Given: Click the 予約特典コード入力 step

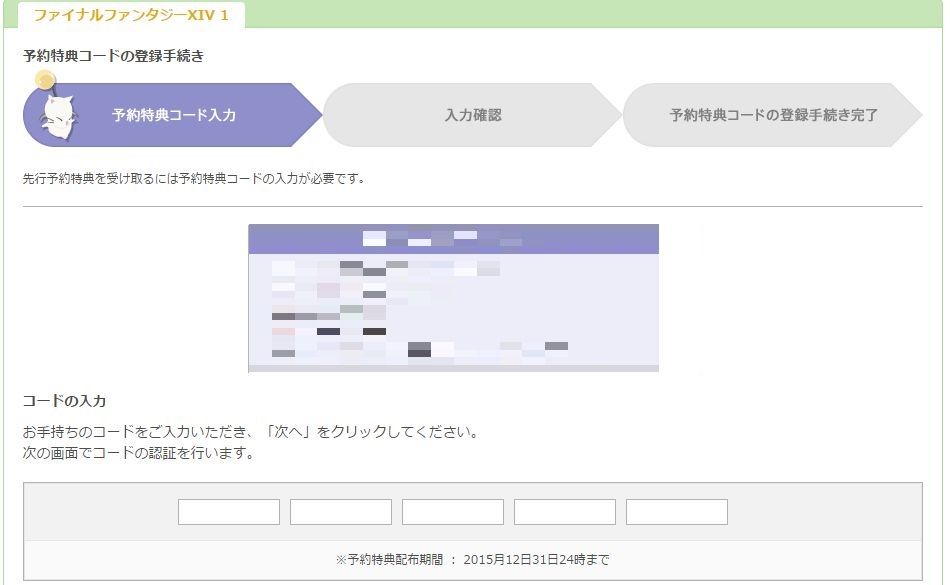Looking at the screenshot, I should coord(174,115).
